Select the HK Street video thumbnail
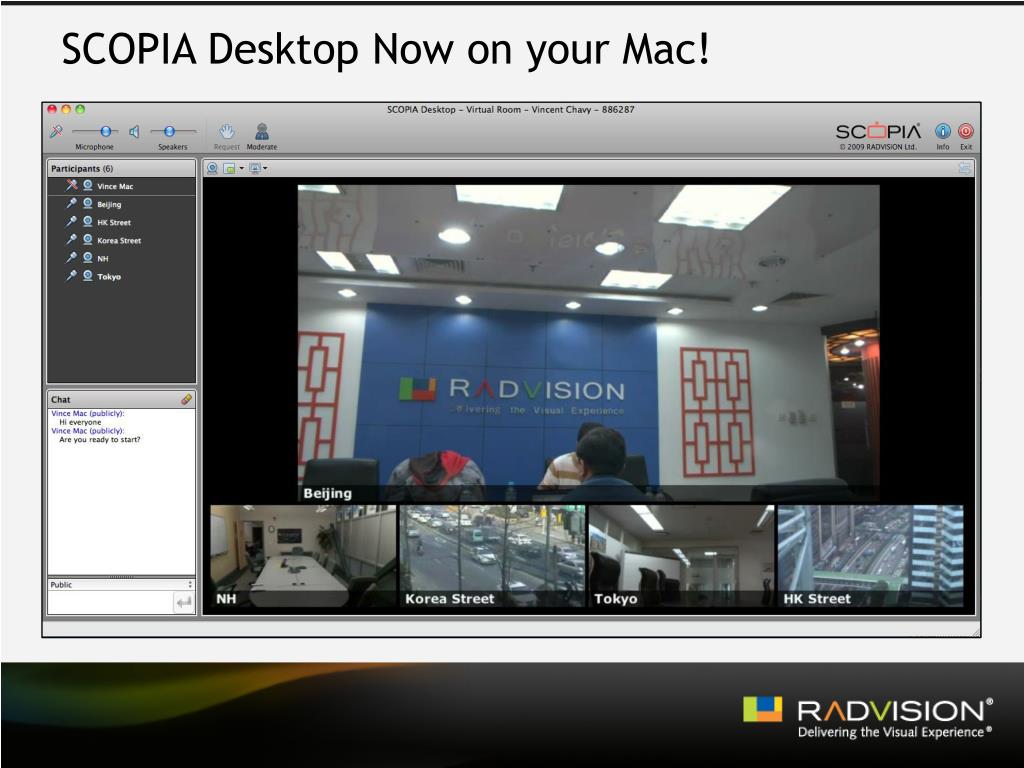Image resolution: width=1024 pixels, height=768 pixels. (x=871, y=556)
